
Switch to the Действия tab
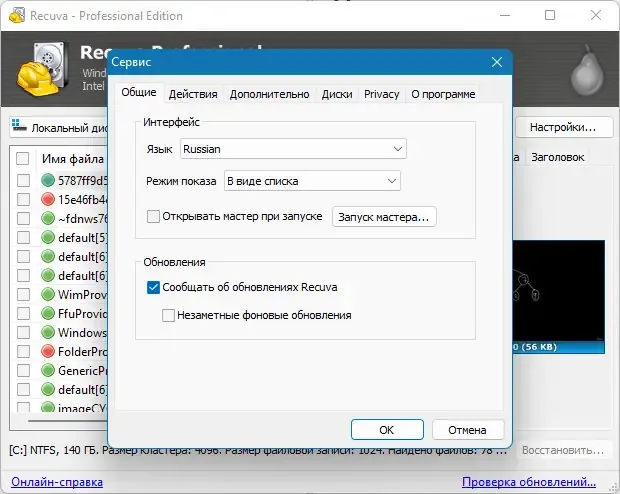point(193,95)
